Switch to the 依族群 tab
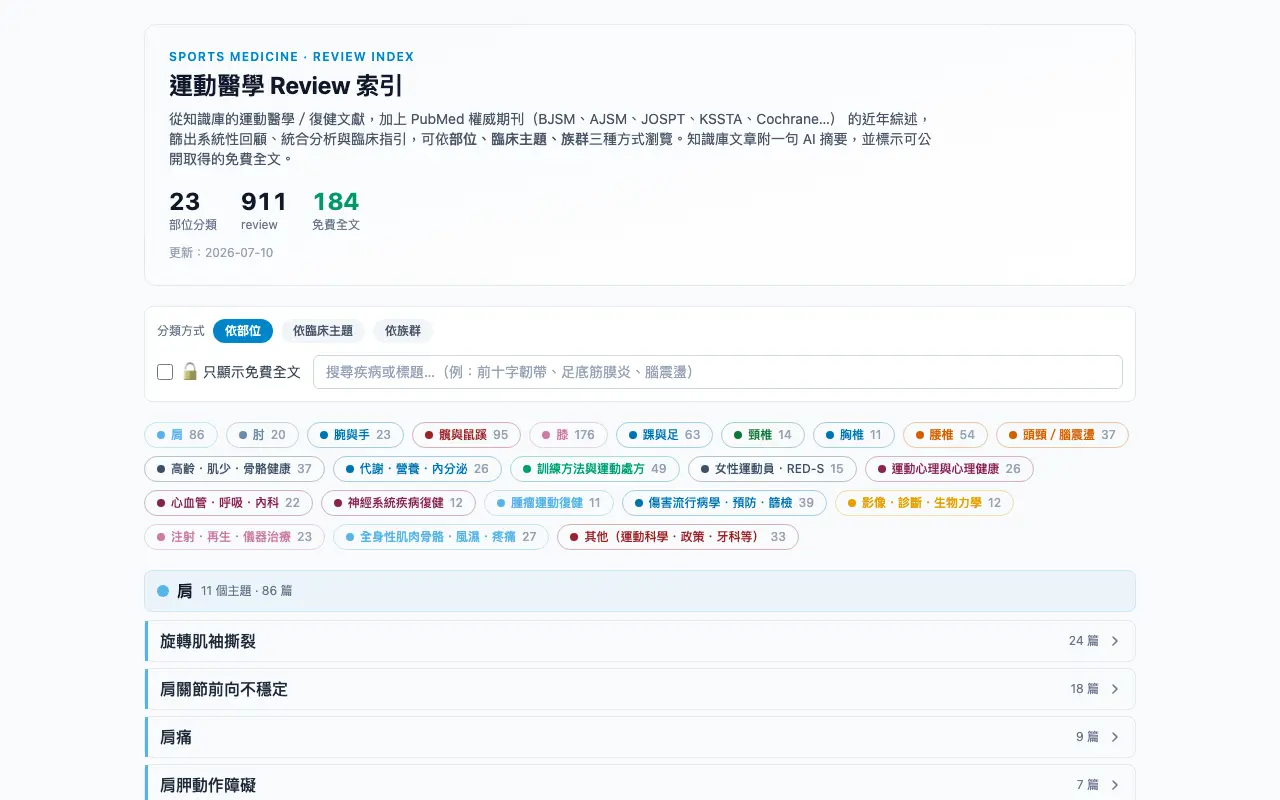 403,331
